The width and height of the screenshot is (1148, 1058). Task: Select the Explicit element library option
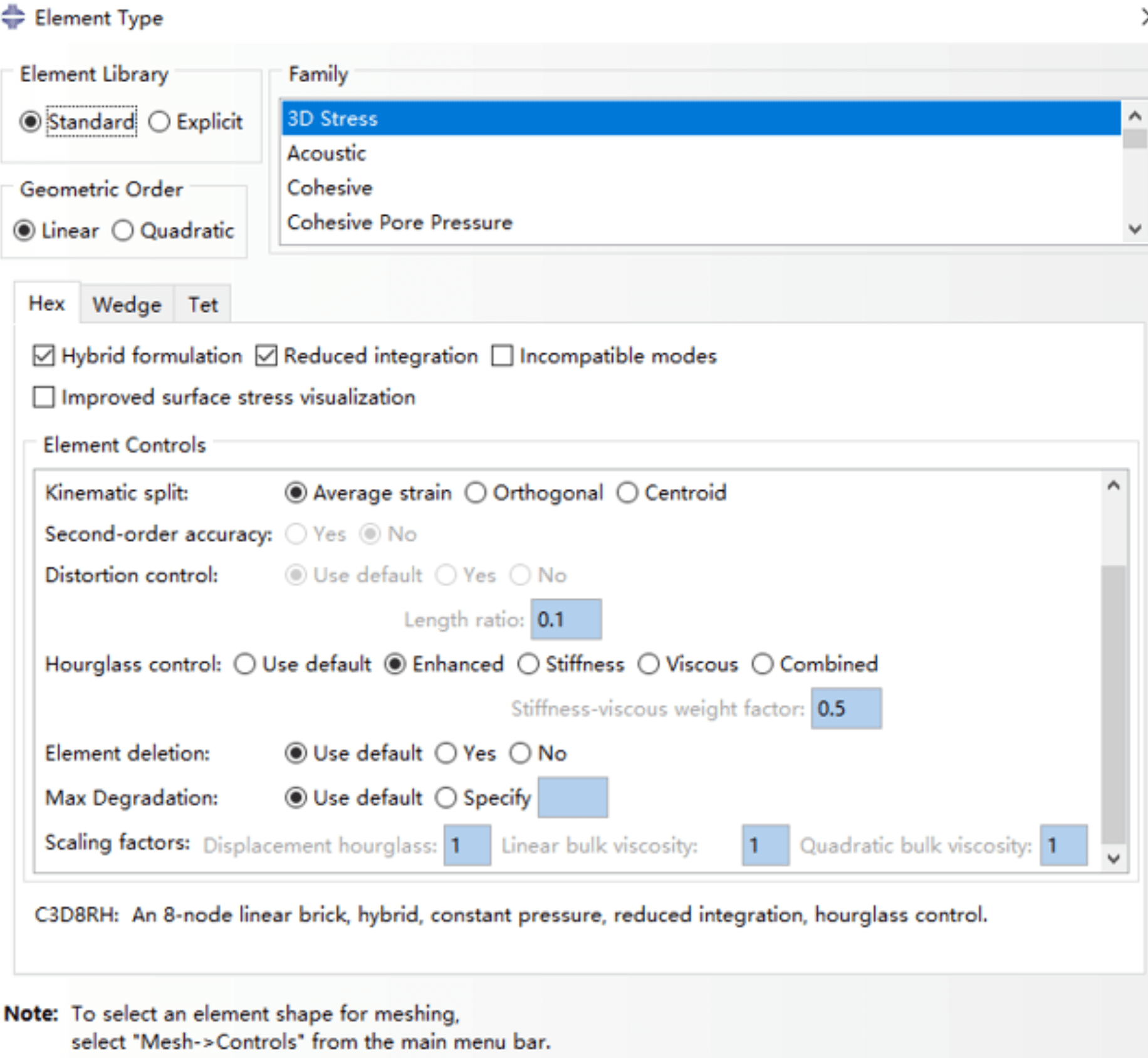coord(160,122)
